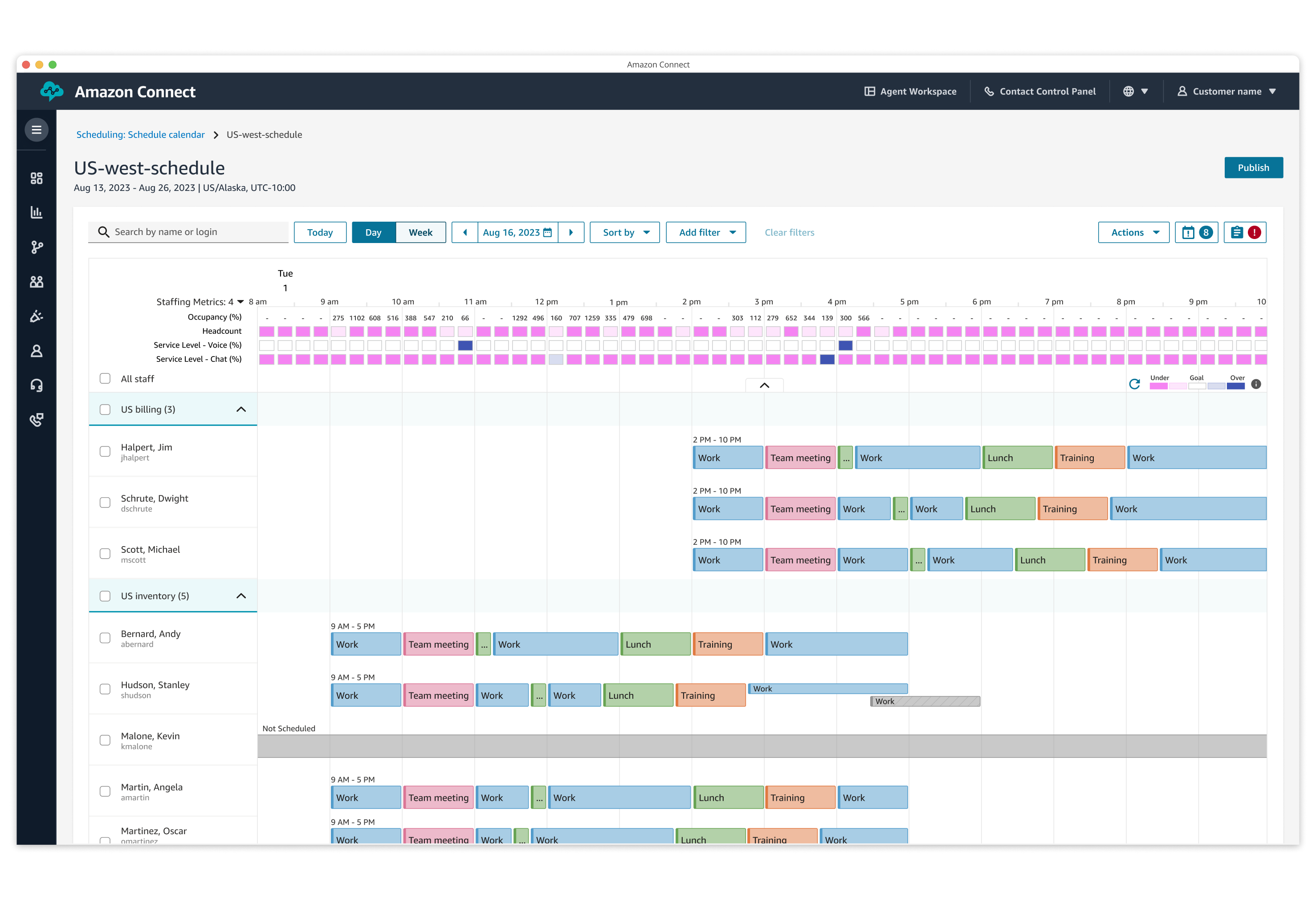Open the dashboard grid icon in sidebar
This screenshot has width=1316, height=900.
point(36,178)
